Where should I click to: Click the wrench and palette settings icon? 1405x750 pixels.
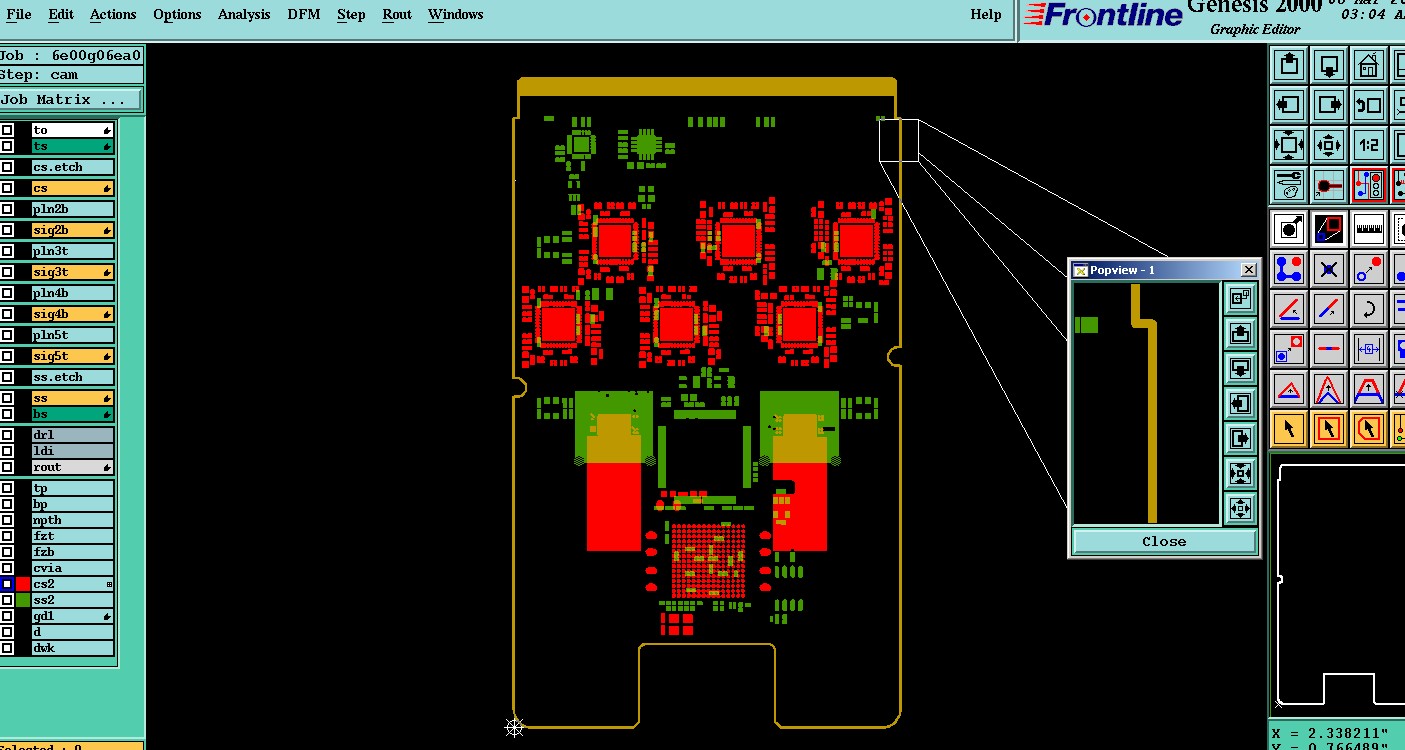pyautogui.click(x=1289, y=185)
